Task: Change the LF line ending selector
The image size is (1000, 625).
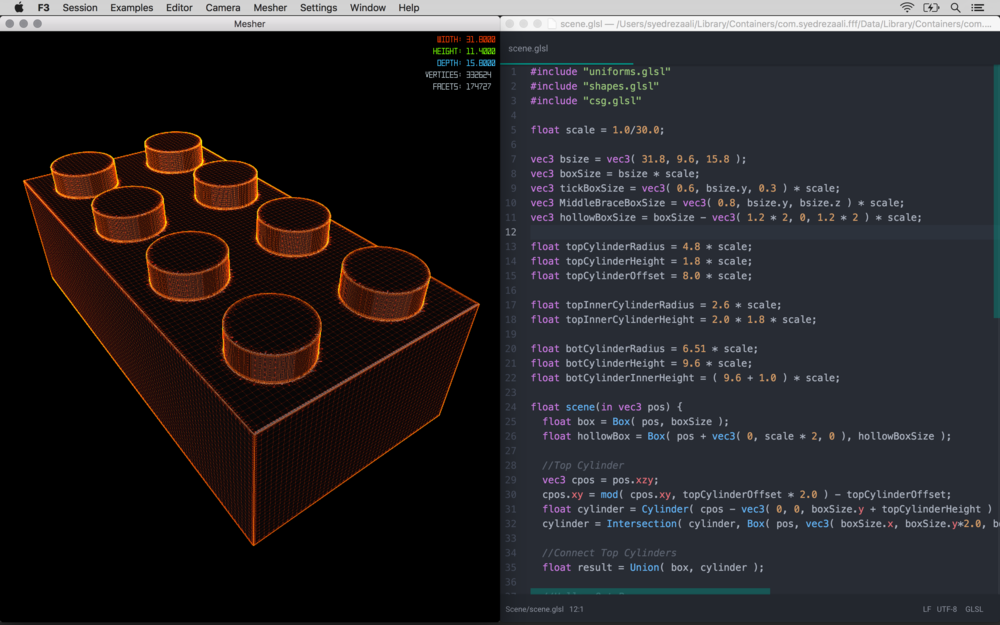Action: click(x=927, y=609)
